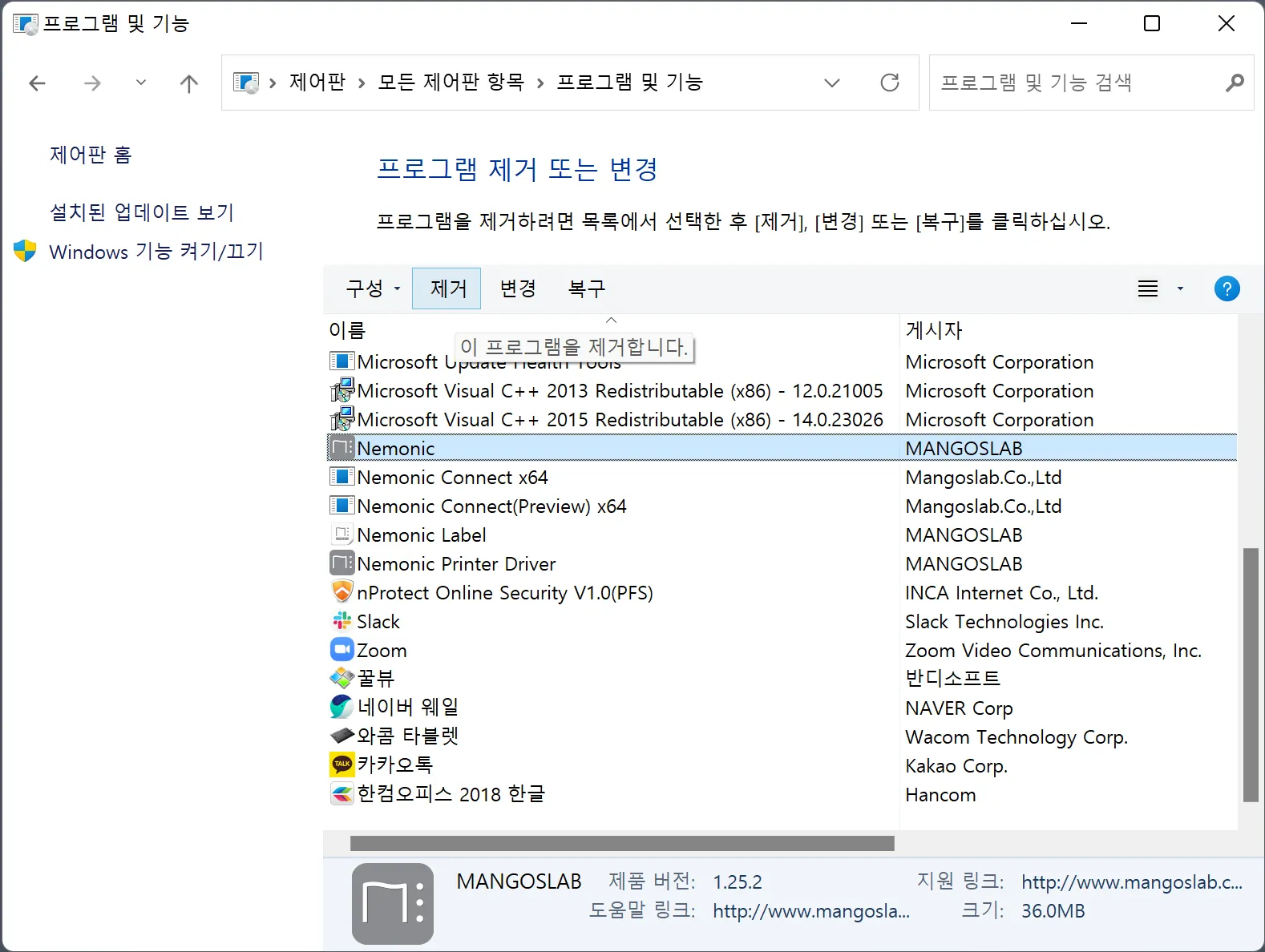Click the 지원 링크 URL in details pane
1265x952 pixels.
(1132, 882)
